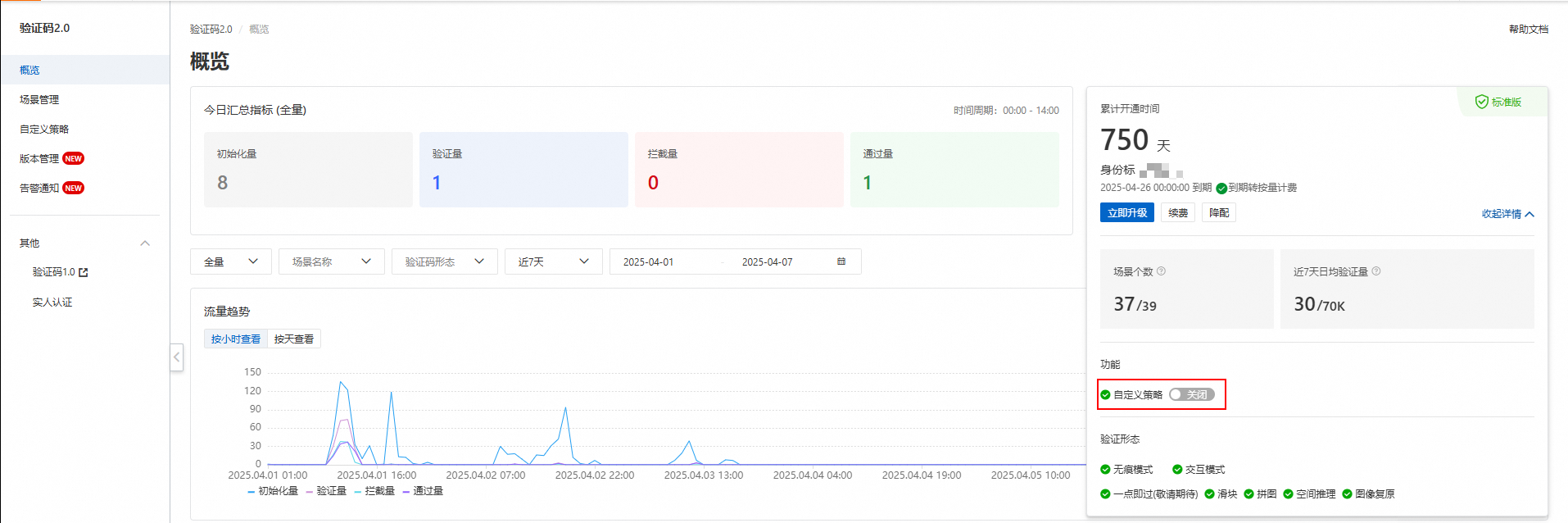The height and width of the screenshot is (523, 1568).
Task: Click the green check icon beside 无痕模式
Action: click(1105, 470)
